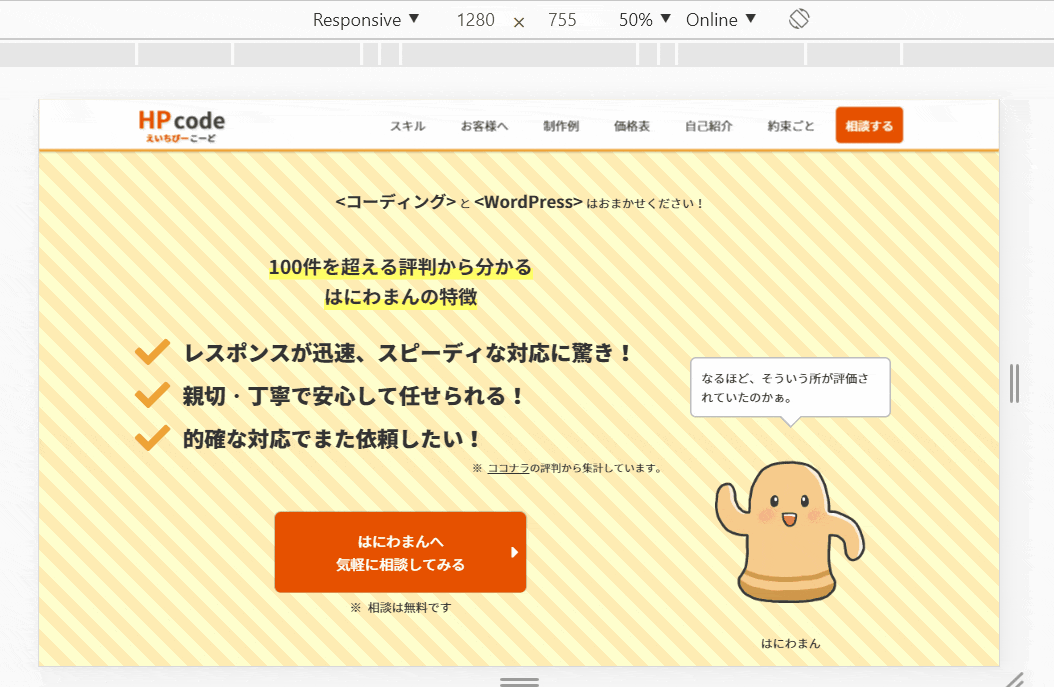Open the Responsive device dropdown
Screen dimensions: 1054x687
pos(366,20)
